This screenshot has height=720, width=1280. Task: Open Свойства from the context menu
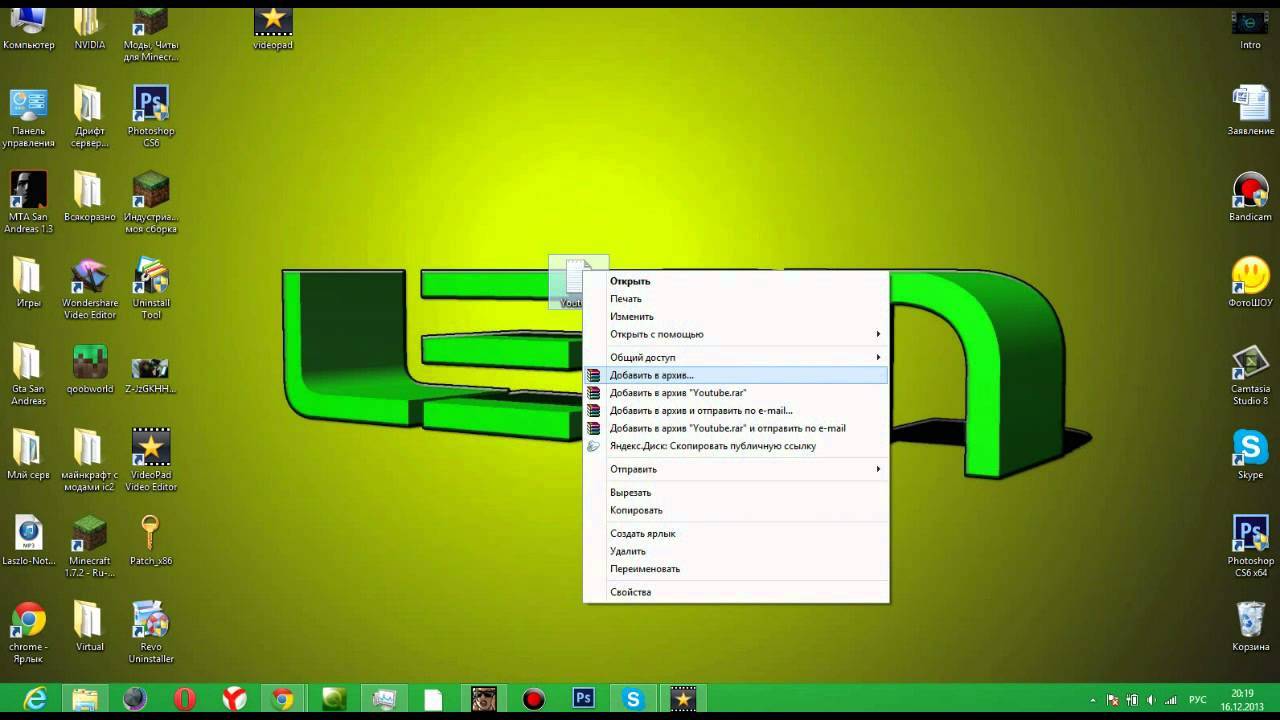[736, 592]
